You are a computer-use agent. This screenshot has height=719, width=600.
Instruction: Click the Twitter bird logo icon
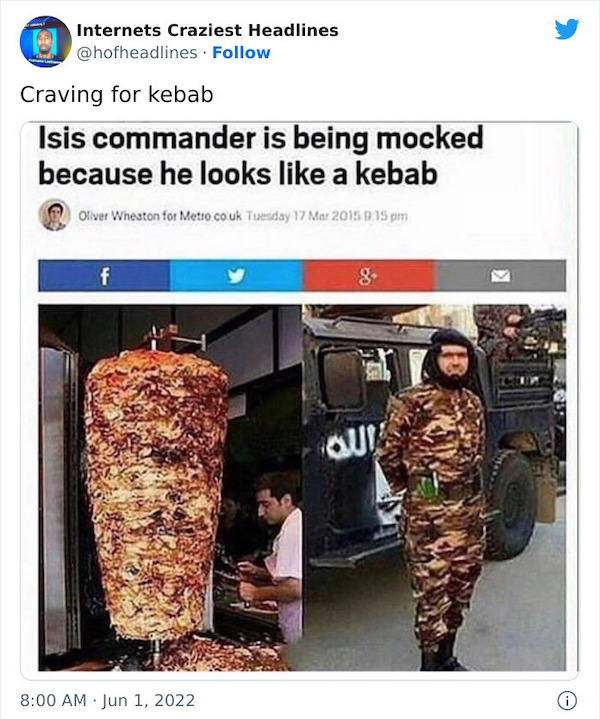(x=567, y=30)
